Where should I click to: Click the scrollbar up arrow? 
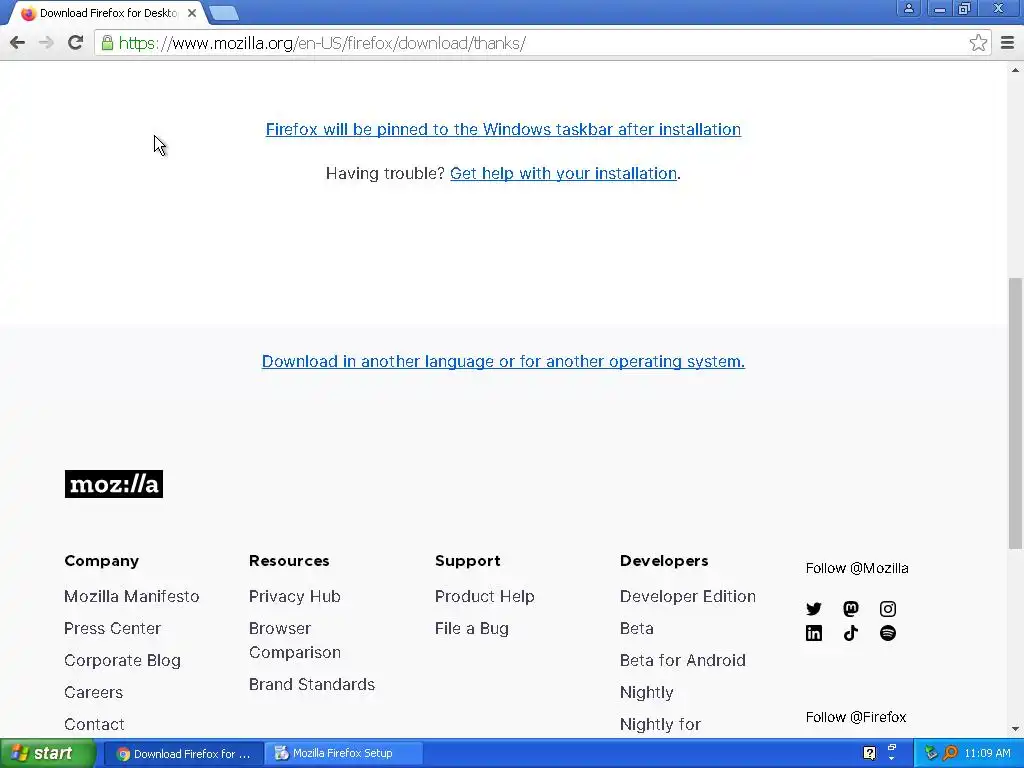[x=1015, y=70]
